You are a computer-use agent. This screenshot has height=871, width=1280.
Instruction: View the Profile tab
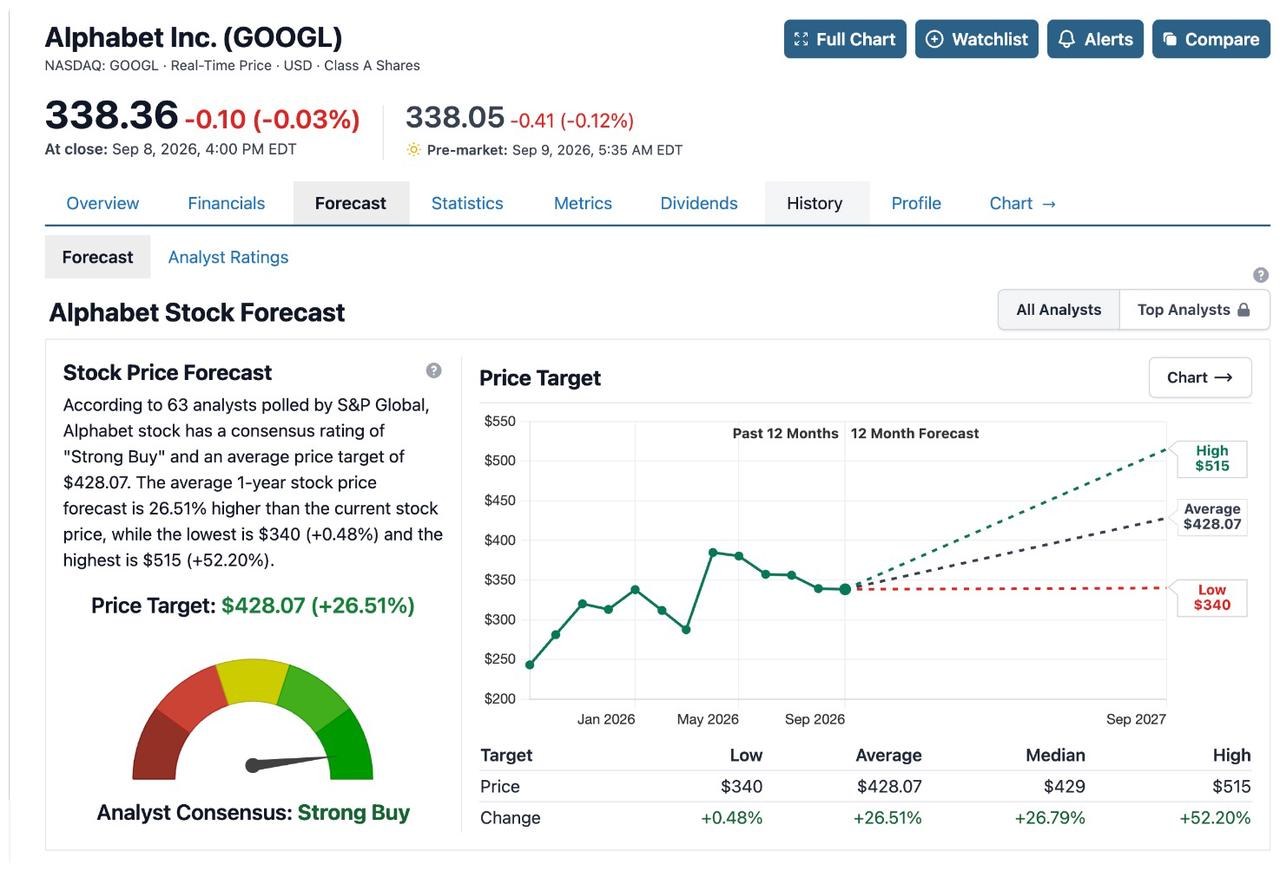(916, 203)
